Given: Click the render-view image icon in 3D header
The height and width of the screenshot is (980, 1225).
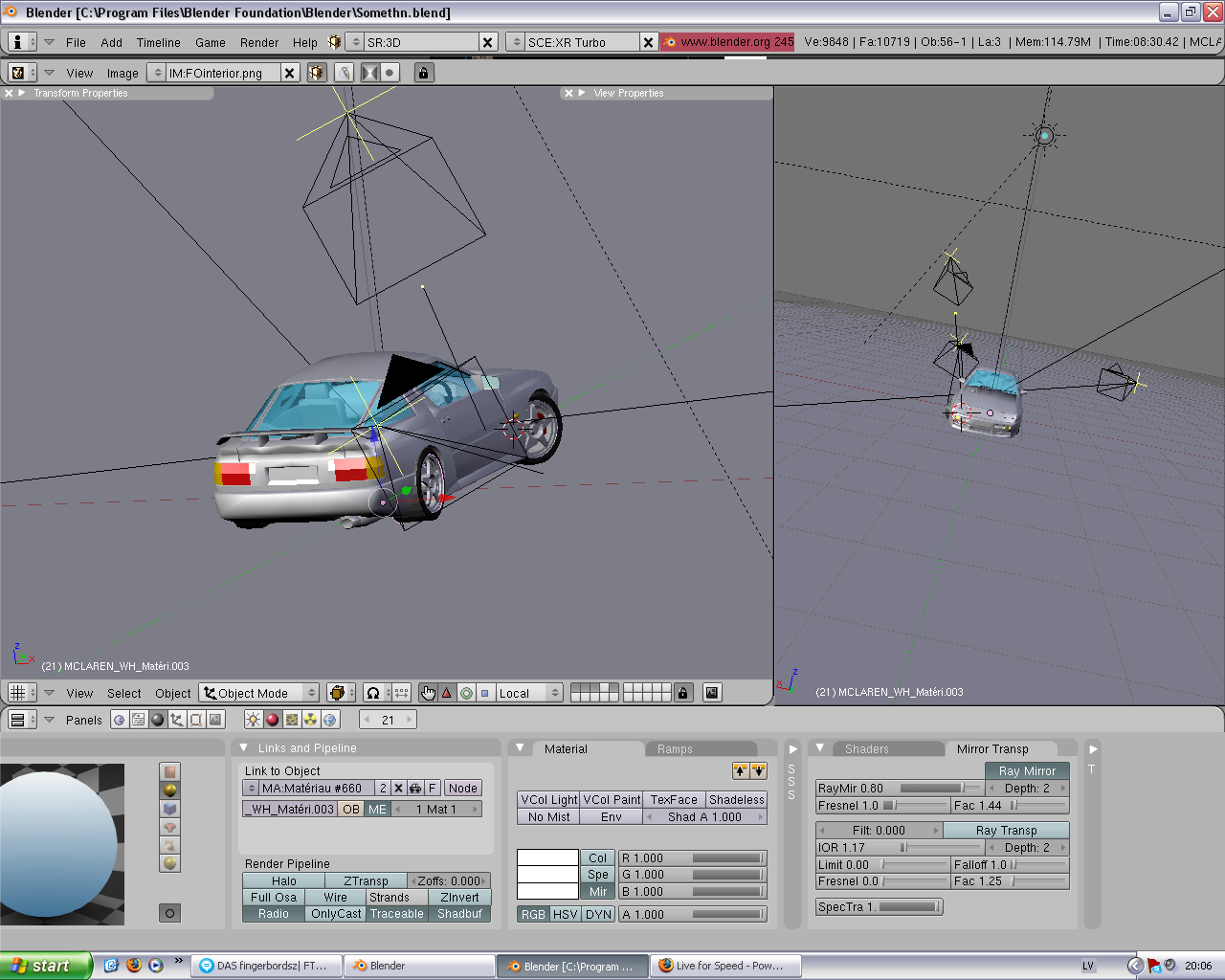Looking at the screenshot, I should pos(712,693).
